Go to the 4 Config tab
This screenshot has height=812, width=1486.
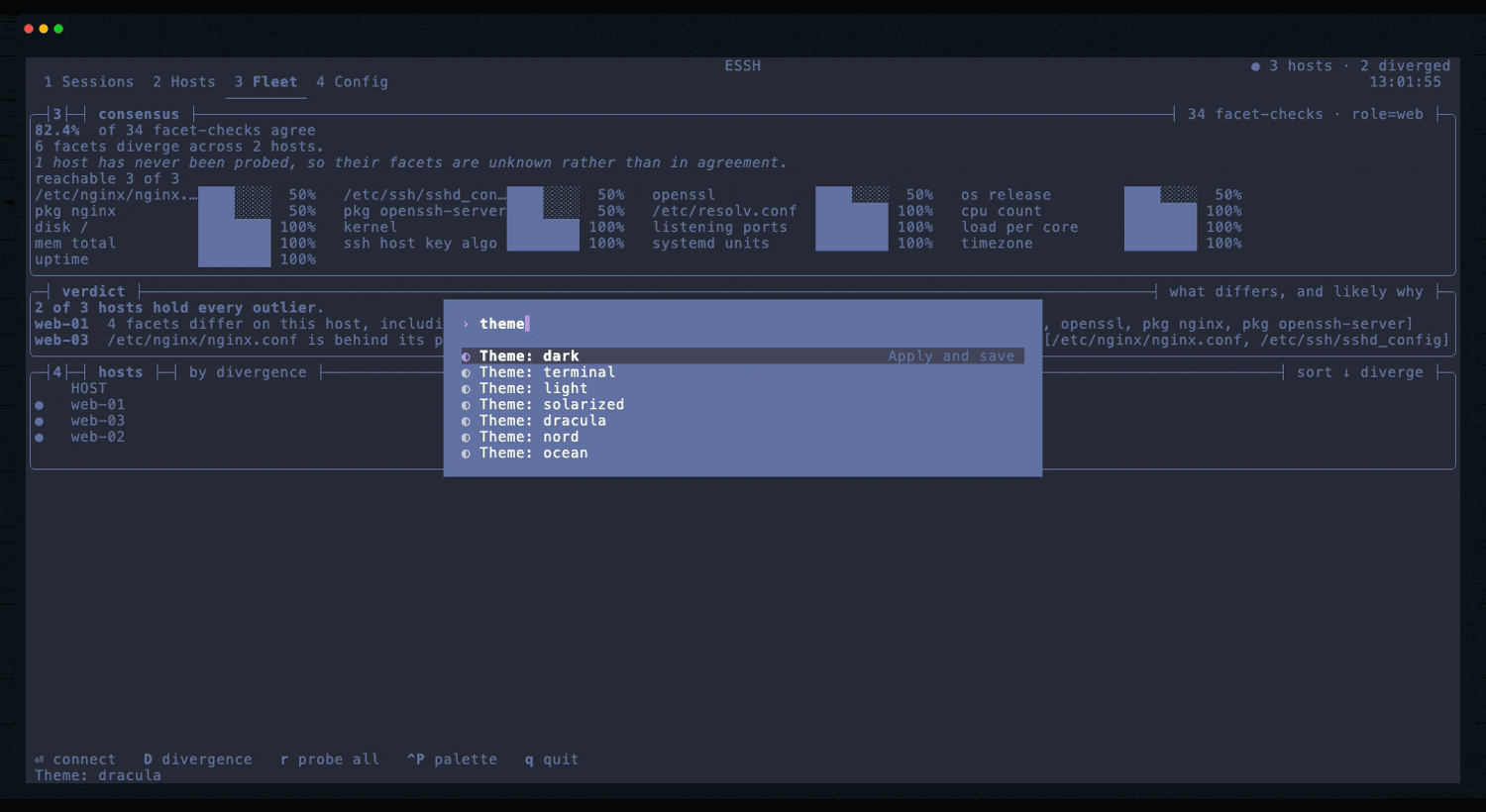352,82
